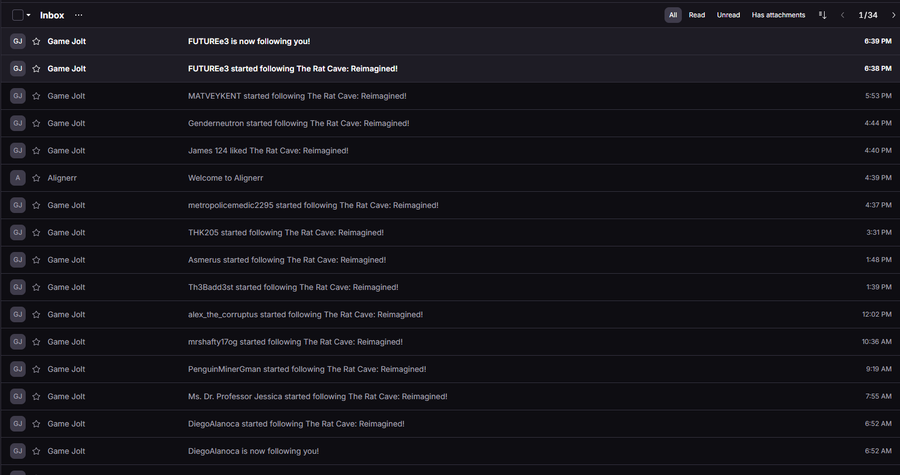Open the Ms. Dr. Professor Jessica email

[317, 396]
